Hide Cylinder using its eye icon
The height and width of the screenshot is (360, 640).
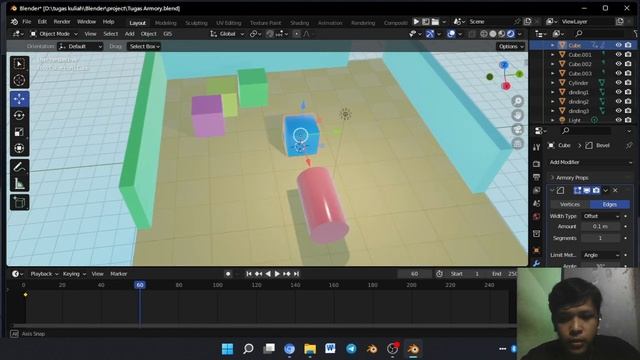(618, 82)
